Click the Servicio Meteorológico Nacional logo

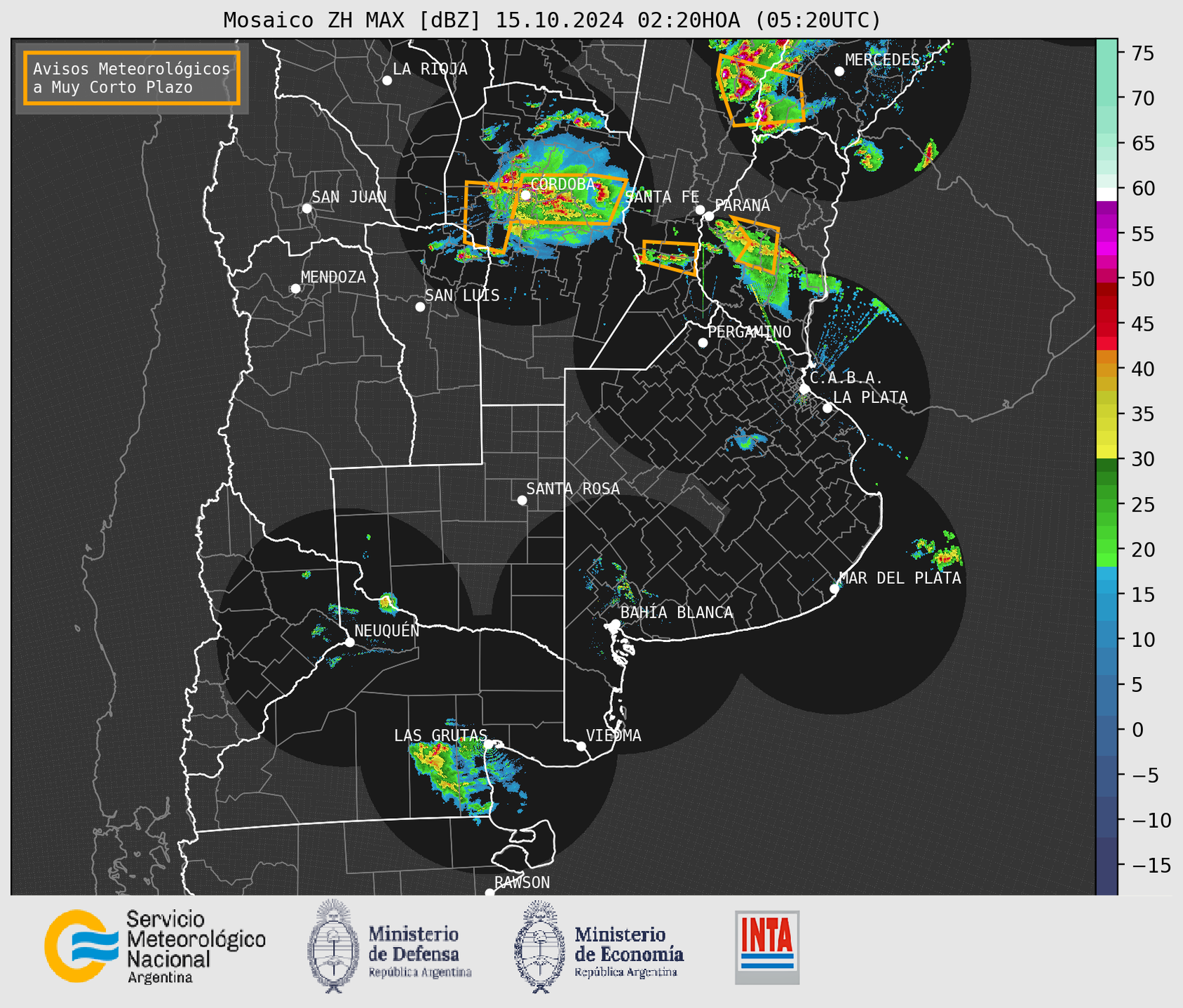(155, 946)
